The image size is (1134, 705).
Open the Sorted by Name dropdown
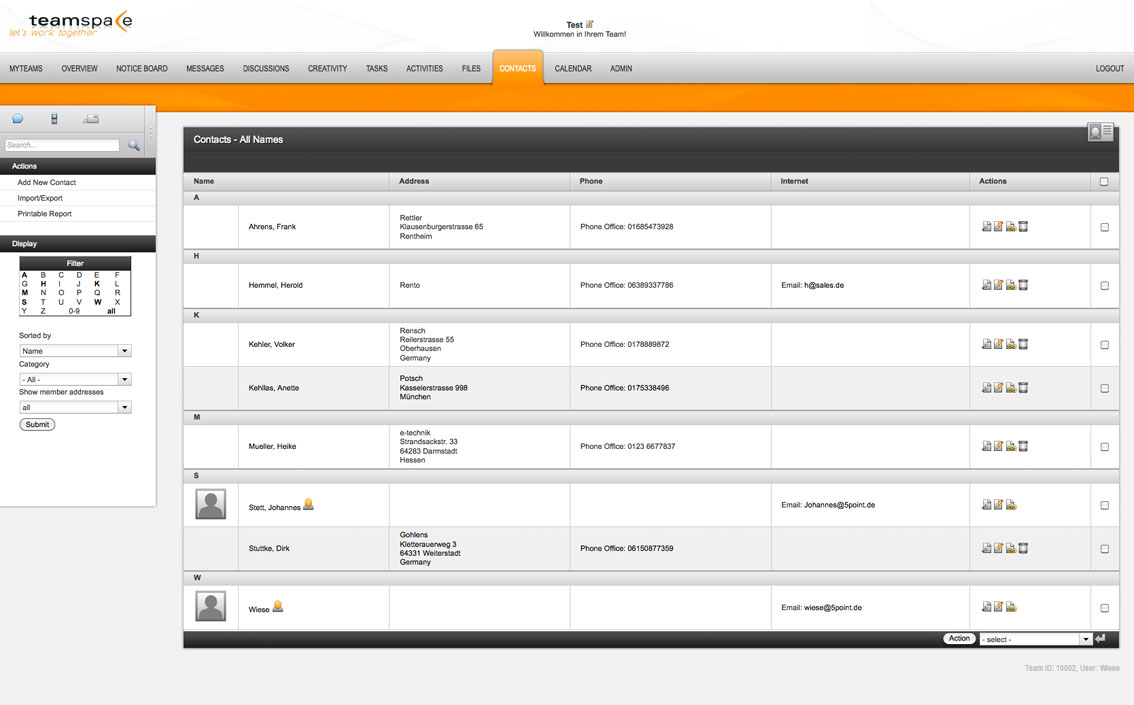(x=74, y=351)
